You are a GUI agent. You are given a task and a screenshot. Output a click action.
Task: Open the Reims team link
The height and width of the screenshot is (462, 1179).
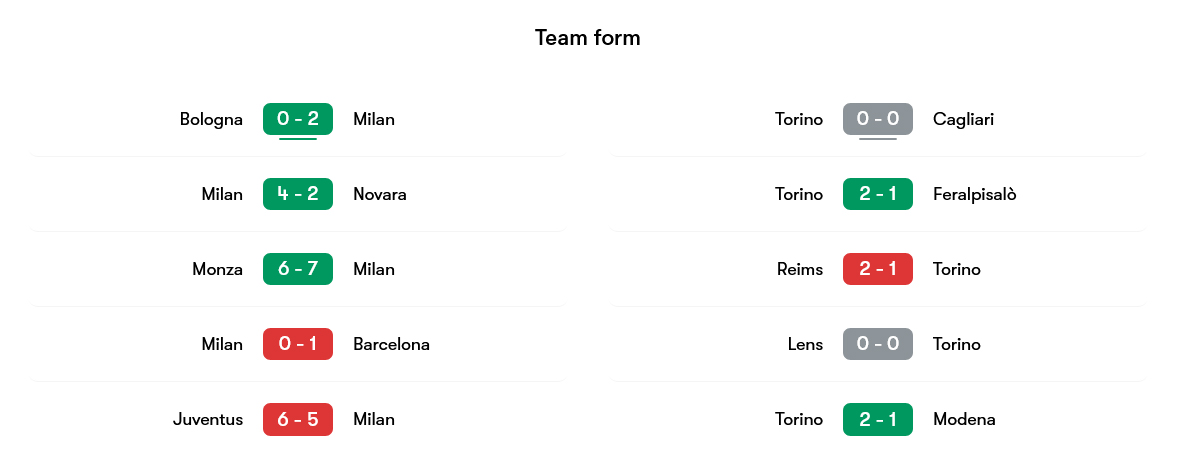(x=800, y=269)
